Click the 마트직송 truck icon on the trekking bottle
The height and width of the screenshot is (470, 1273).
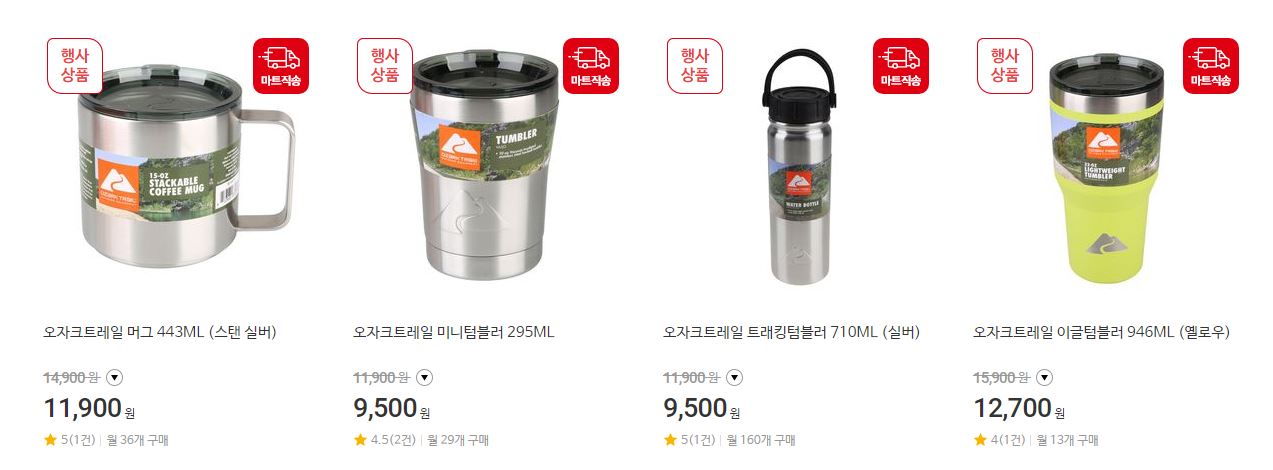[901, 66]
